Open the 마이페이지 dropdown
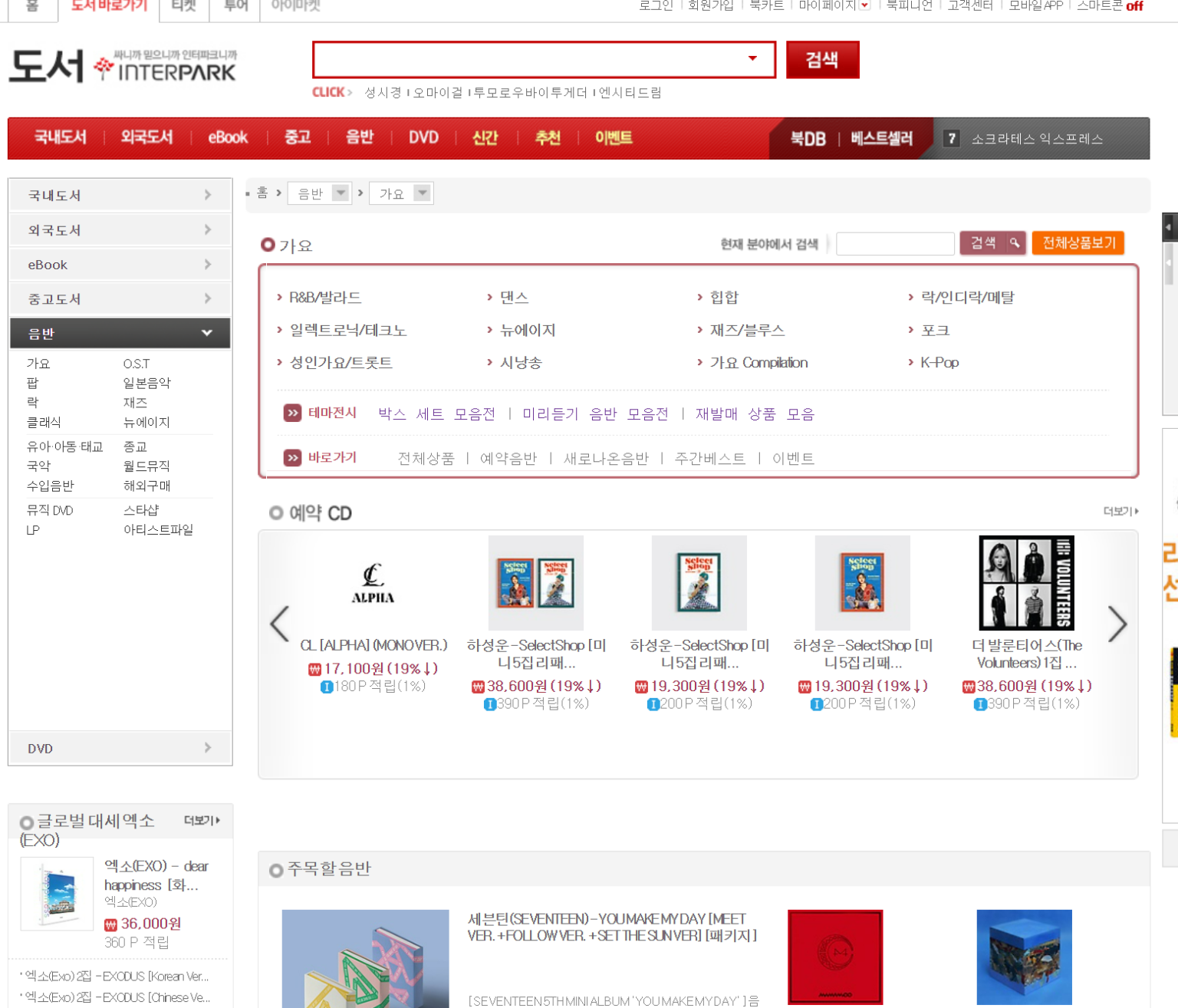 [x=865, y=5]
